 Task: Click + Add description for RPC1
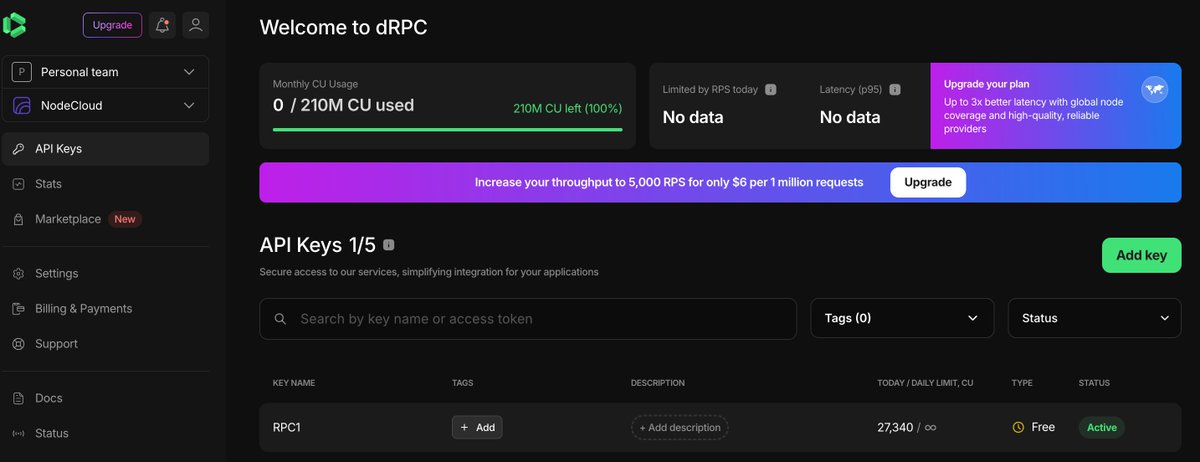point(680,427)
